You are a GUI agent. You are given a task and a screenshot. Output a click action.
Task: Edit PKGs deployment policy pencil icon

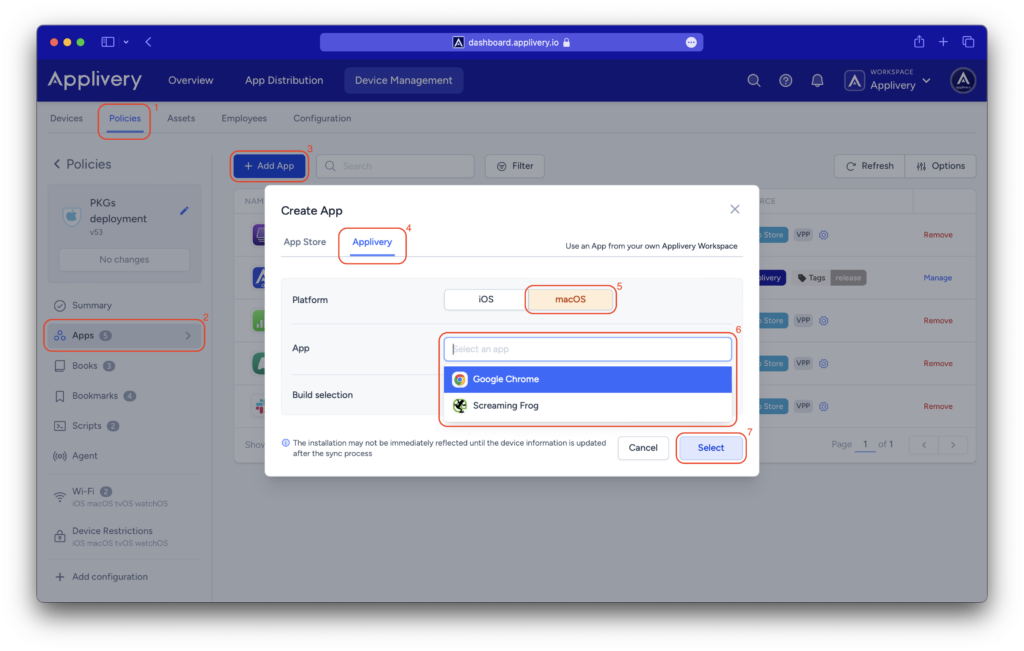[184, 211]
